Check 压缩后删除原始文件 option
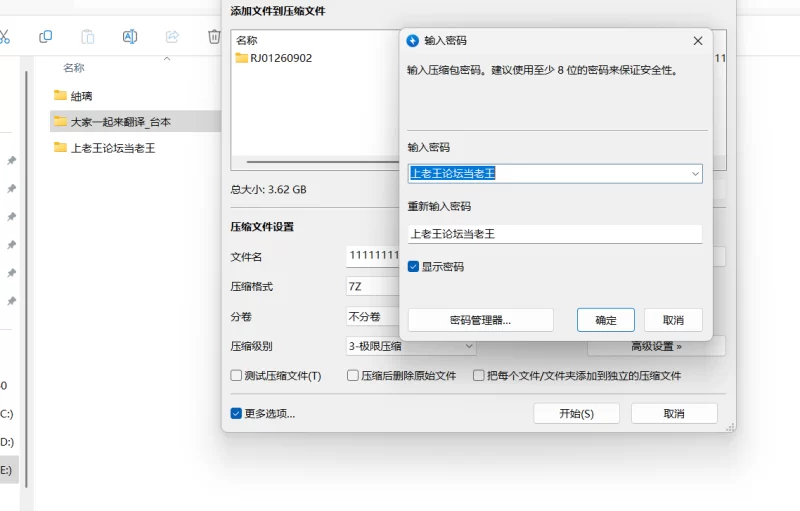This screenshot has height=511, width=800. 353,376
